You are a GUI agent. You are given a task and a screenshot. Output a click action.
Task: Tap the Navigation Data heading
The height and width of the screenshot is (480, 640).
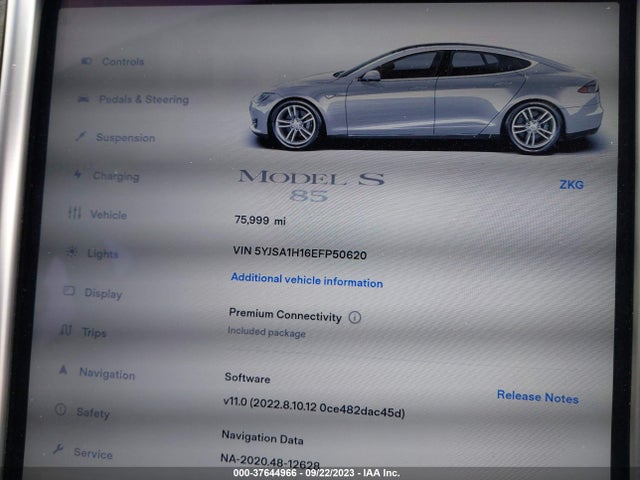(262, 438)
